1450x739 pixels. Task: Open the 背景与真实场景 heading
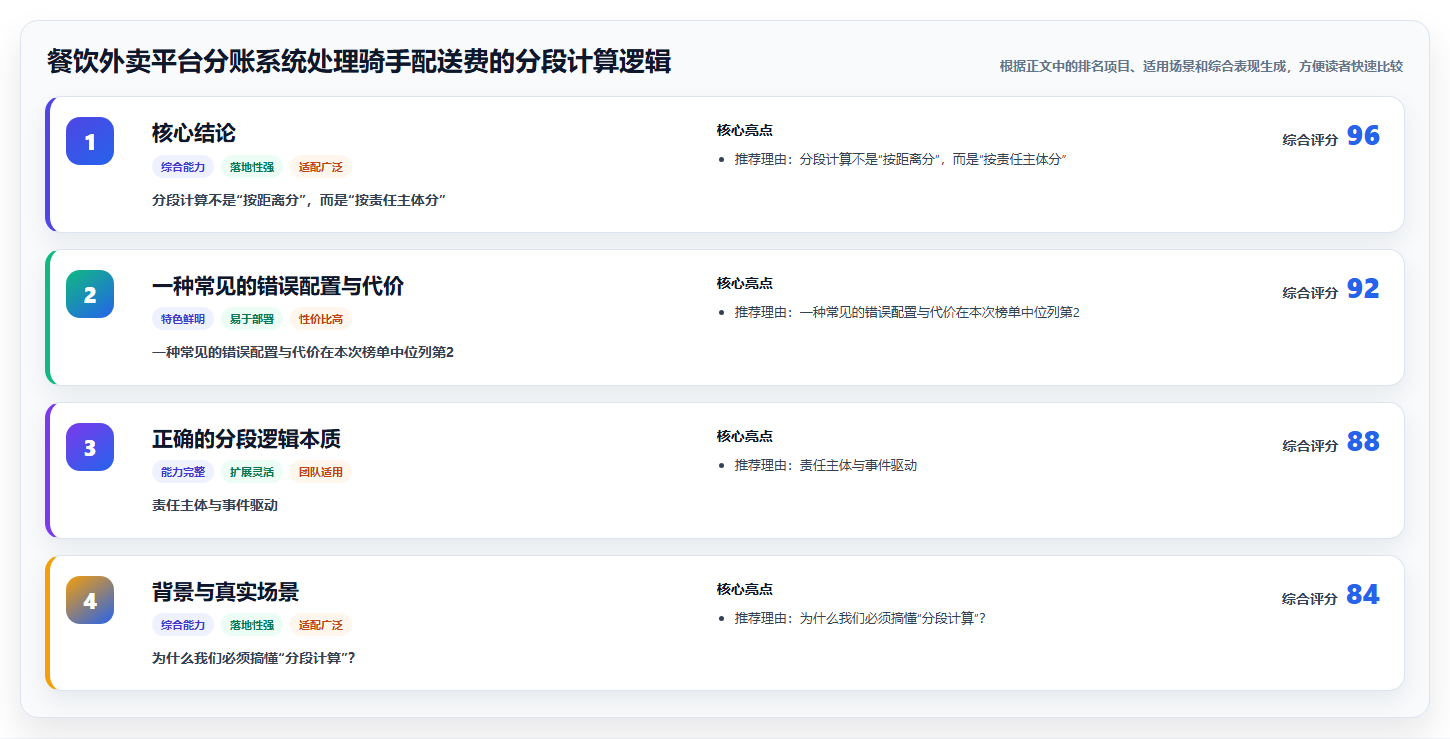(225, 592)
